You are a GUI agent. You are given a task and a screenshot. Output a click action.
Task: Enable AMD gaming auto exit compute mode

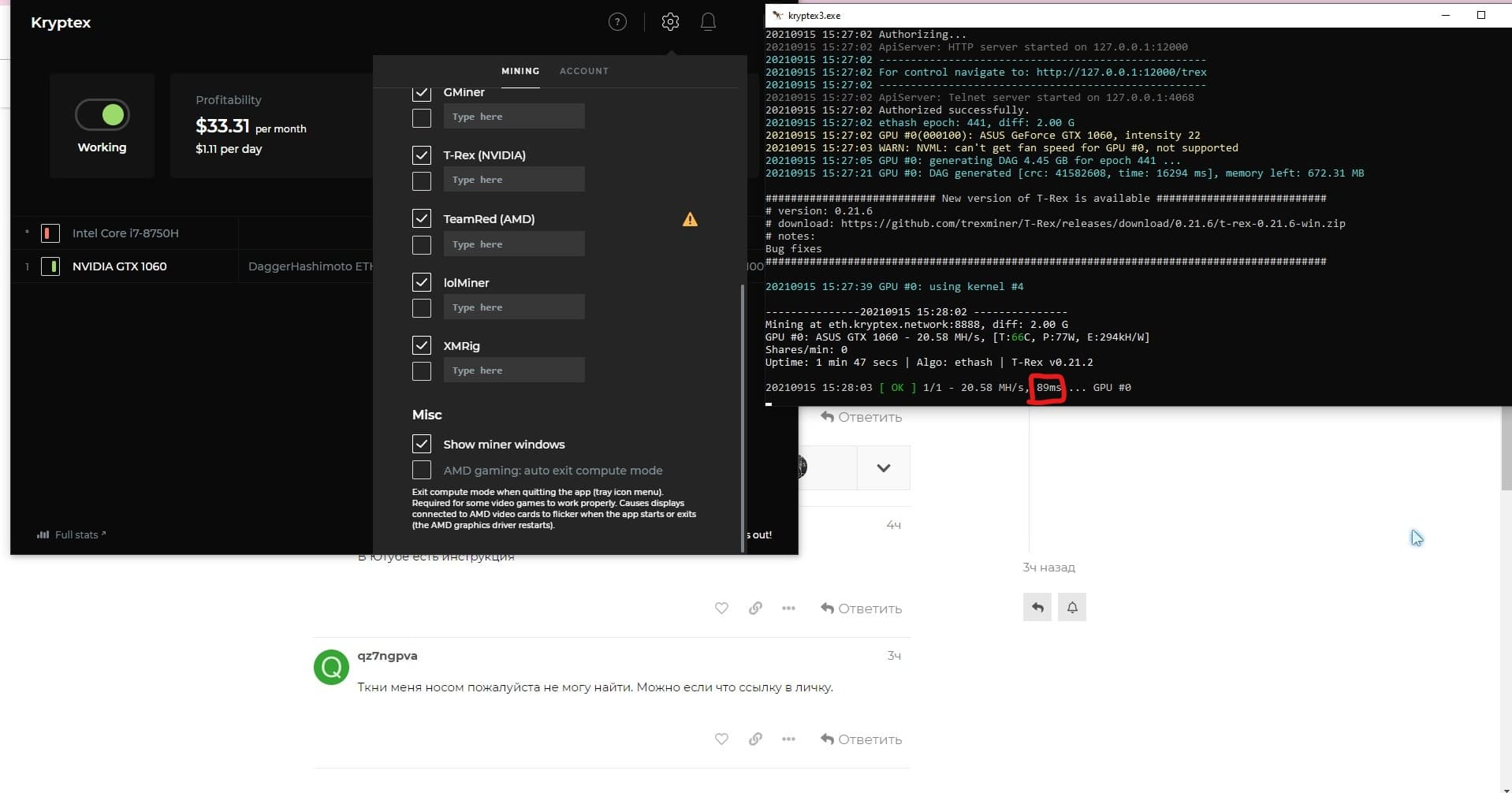tap(422, 470)
